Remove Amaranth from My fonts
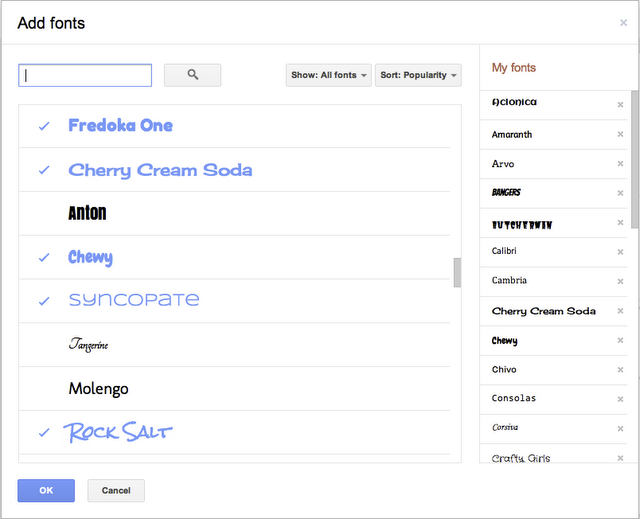Screen dimensions: 640x519 tap(620, 134)
